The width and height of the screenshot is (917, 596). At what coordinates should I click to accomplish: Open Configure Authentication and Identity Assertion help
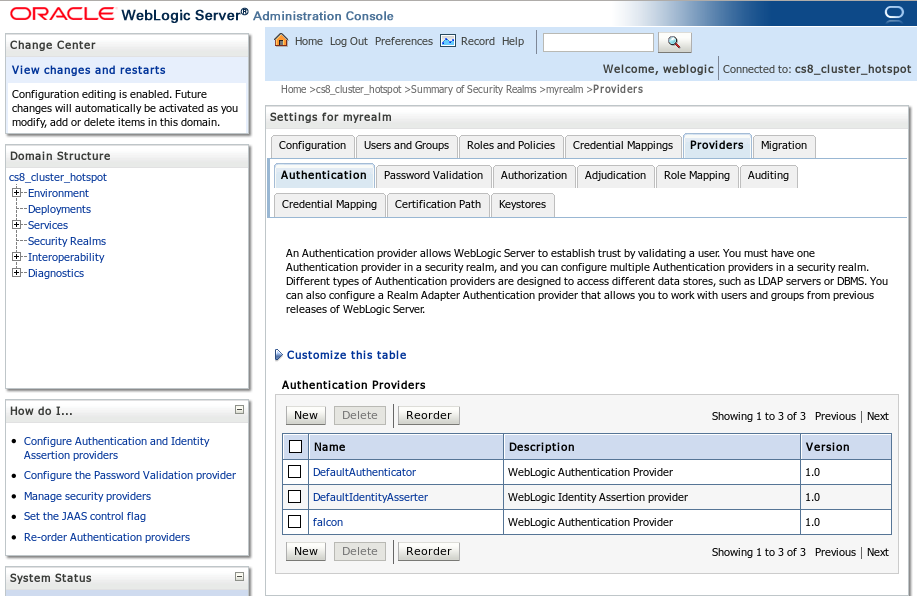pyautogui.click(x=116, y=448)
